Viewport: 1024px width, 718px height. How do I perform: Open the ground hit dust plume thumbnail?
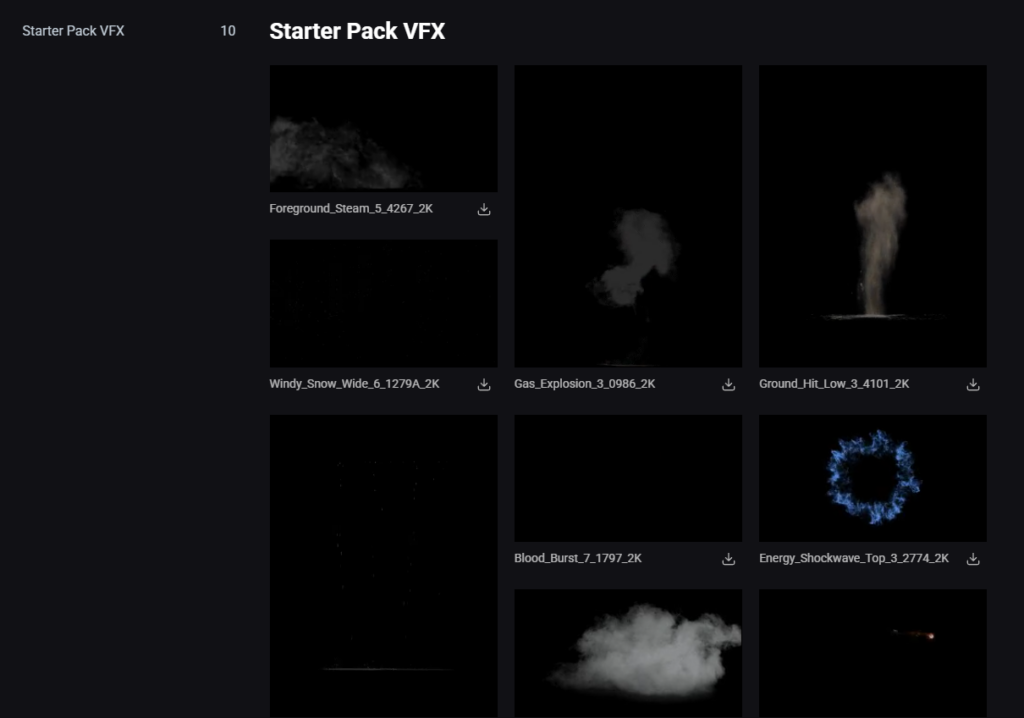(x=872, y=216)
